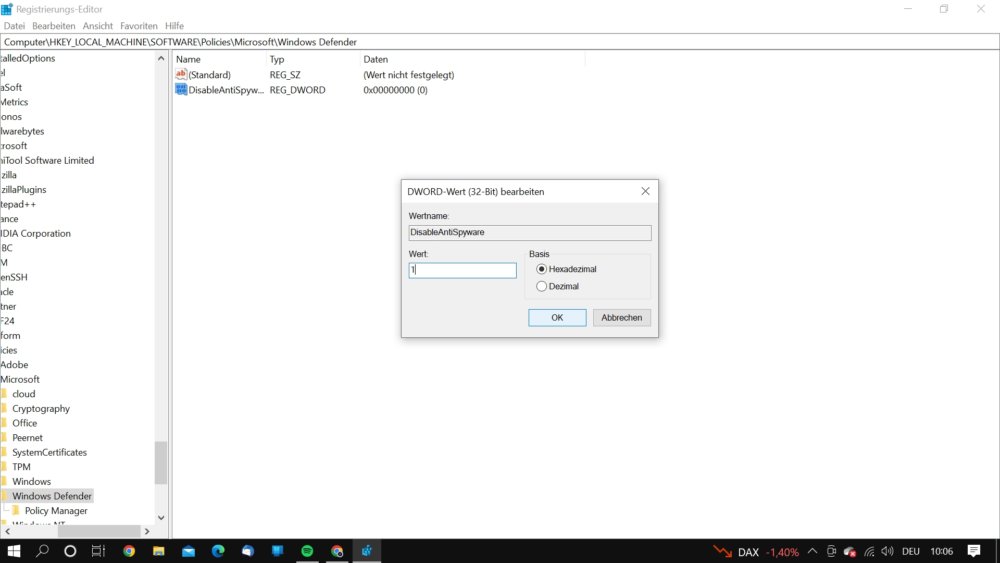Open the Windows Start menu
This screenshot has height=563, width=1000.
[x=13, y=551]
